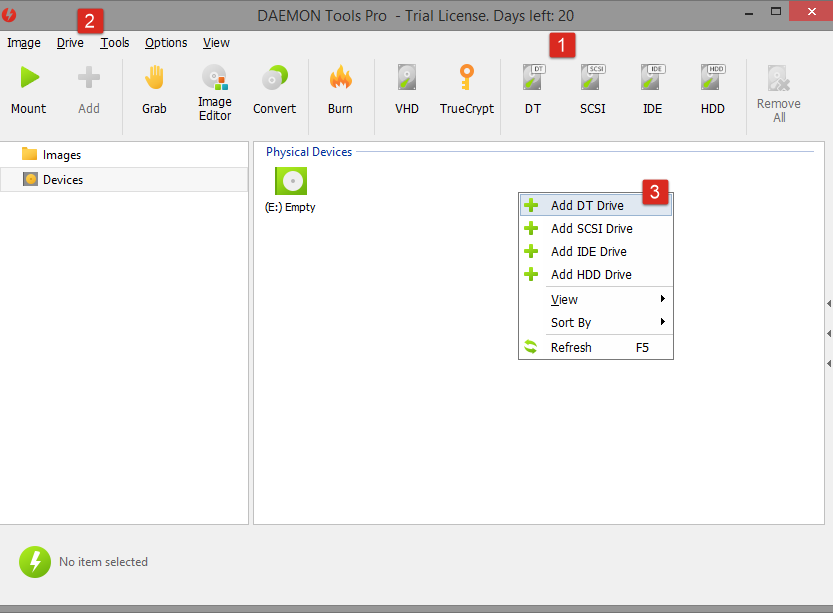Click the No item selected status text
833x613 pixels.
pos(103,561)
